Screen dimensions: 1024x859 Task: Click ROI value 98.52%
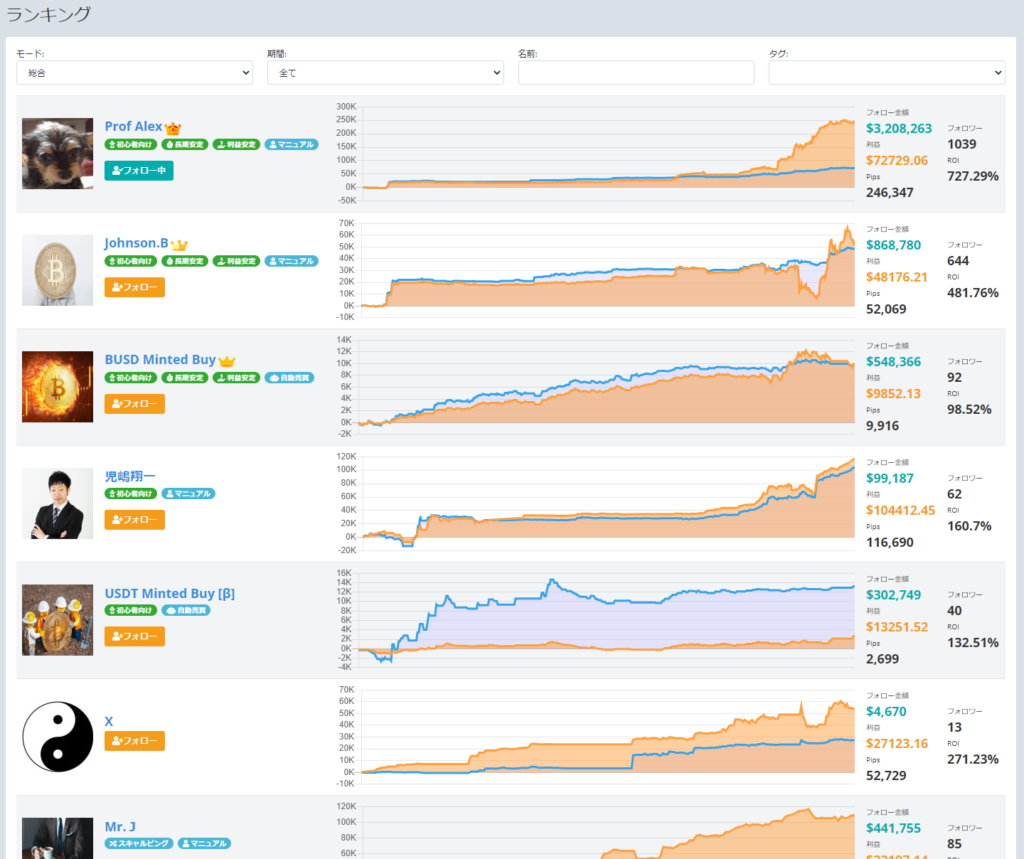click(969, 410)
